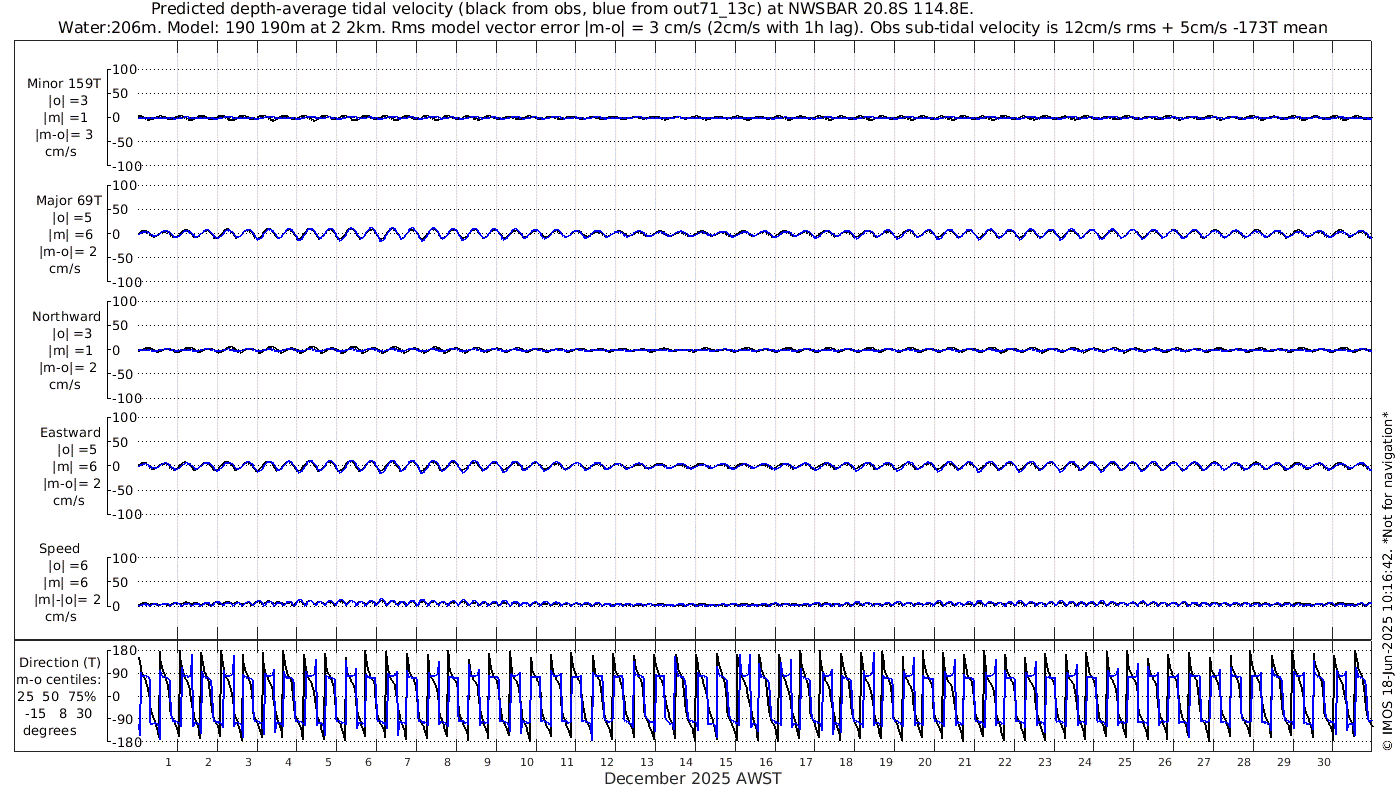Screen dimensions: 1400x800
Task: Click day '15' on the date axis
Action: (726, 762)
